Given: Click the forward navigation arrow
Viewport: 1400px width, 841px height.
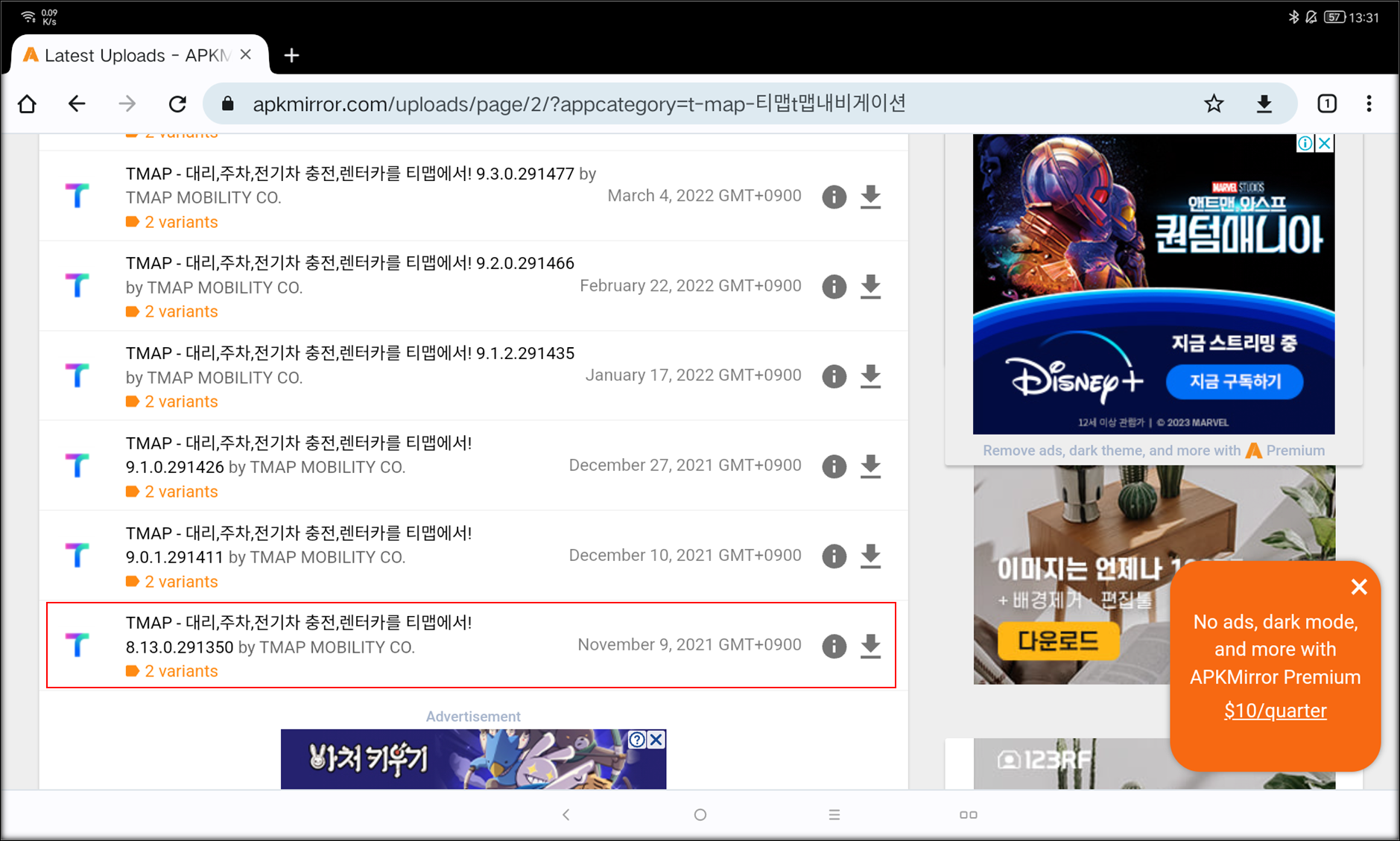Looking at the screenshot, I should (x=127, y=104).
